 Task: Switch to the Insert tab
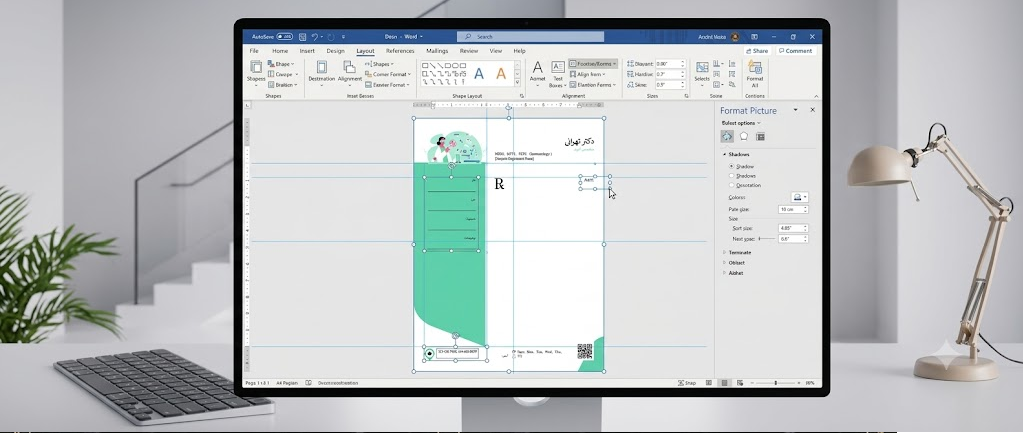(x=307, y=51)
